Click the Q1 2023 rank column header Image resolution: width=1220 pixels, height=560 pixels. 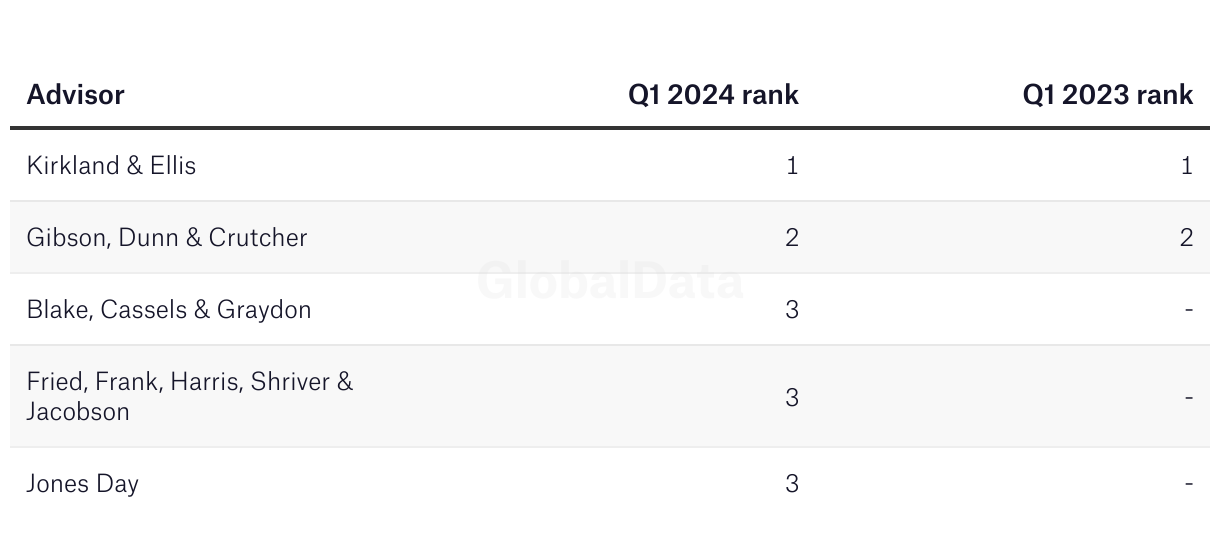pos(1108,95)
